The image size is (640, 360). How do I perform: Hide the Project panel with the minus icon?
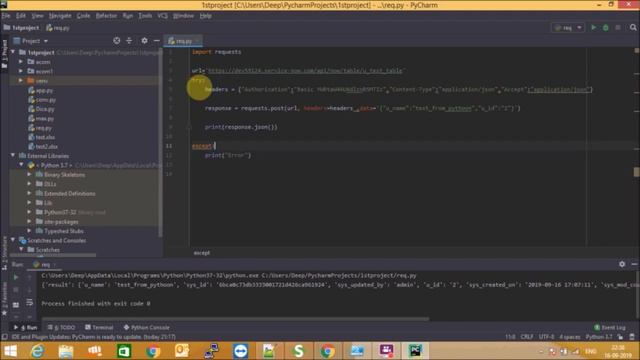click(x=157, y=40)
